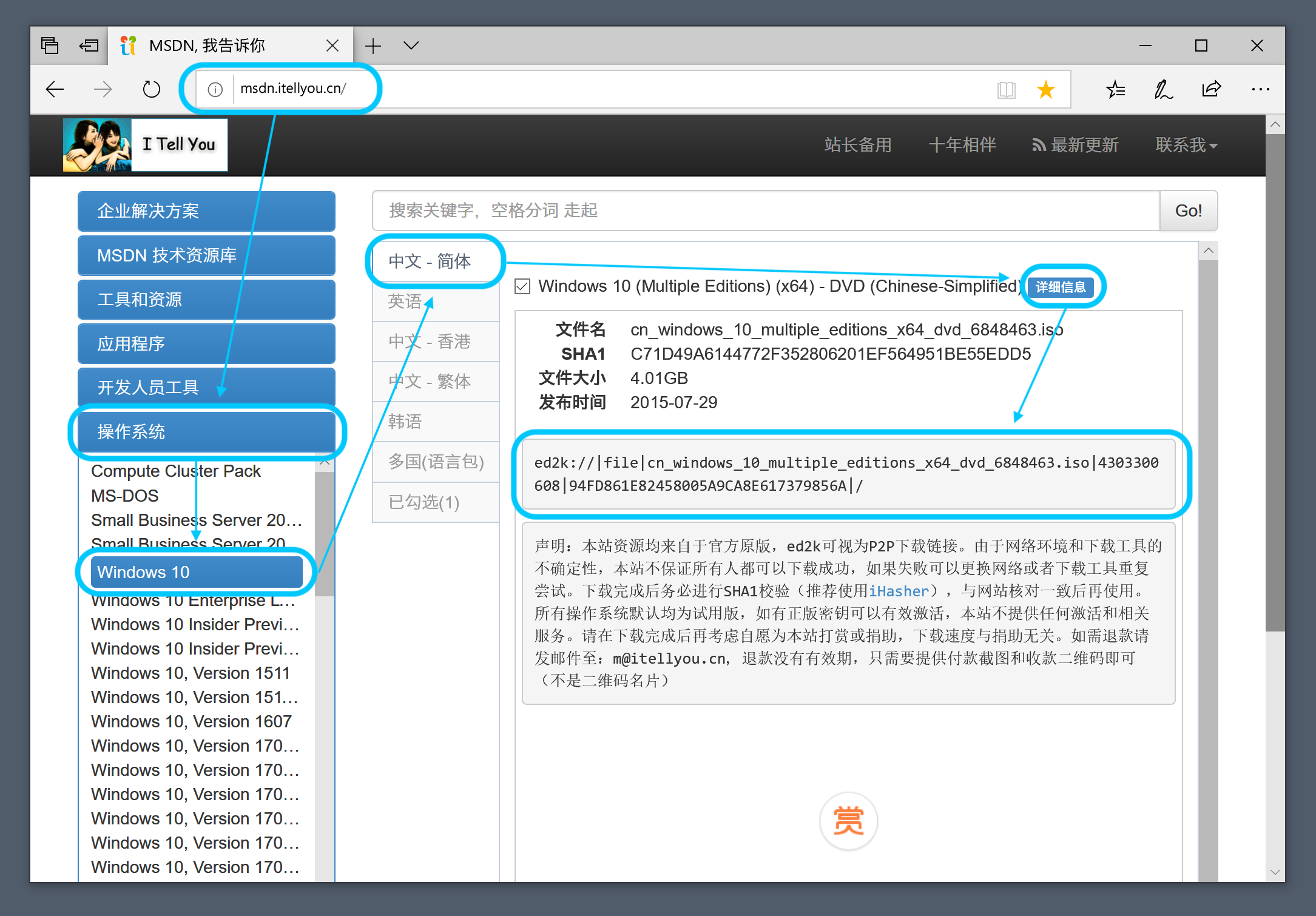Expand the 开发人员工具 category
1316x916 pixels.
(206, 387)
